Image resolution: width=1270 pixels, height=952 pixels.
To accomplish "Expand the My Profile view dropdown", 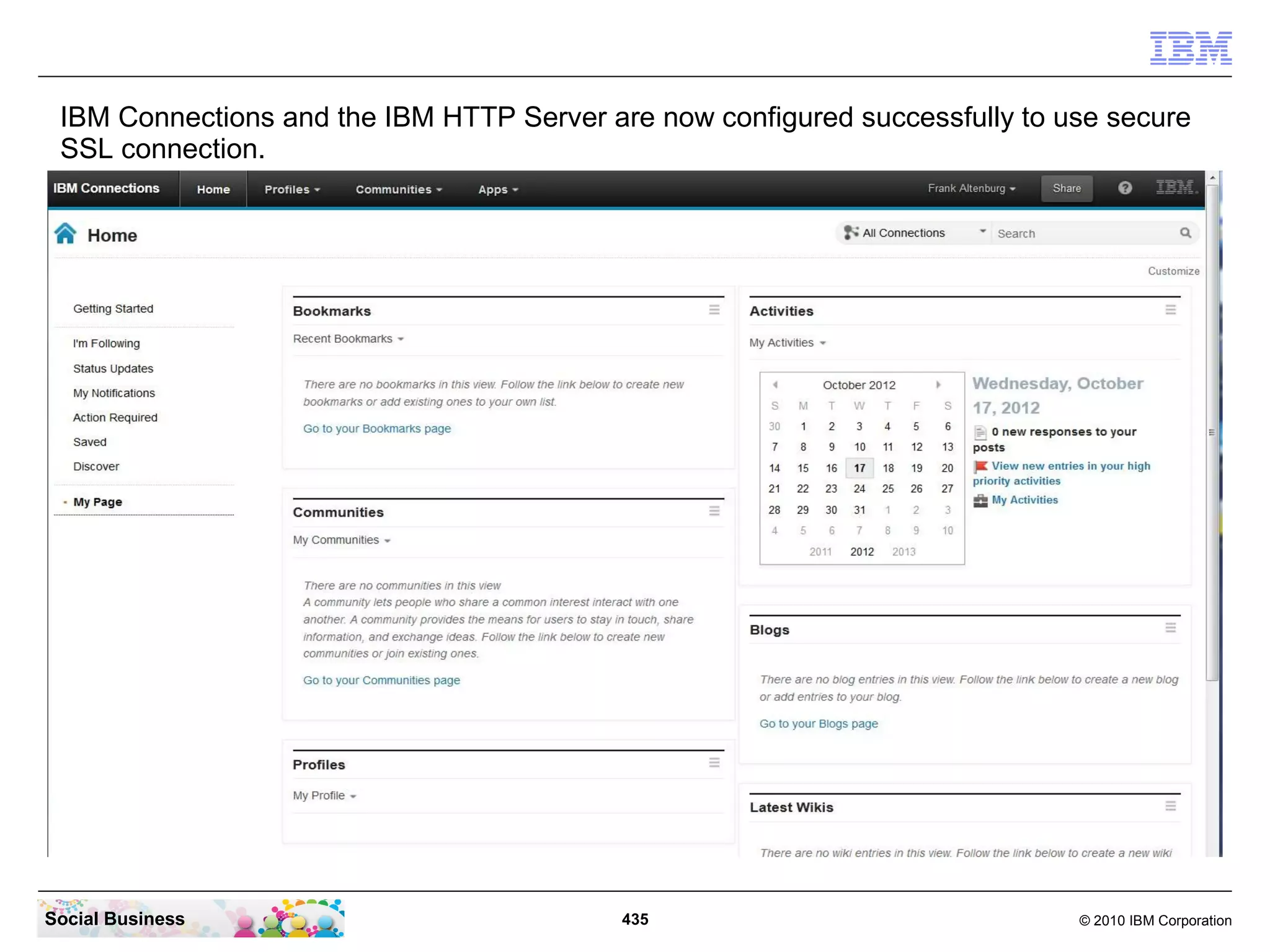I will (x=324, y=796).
